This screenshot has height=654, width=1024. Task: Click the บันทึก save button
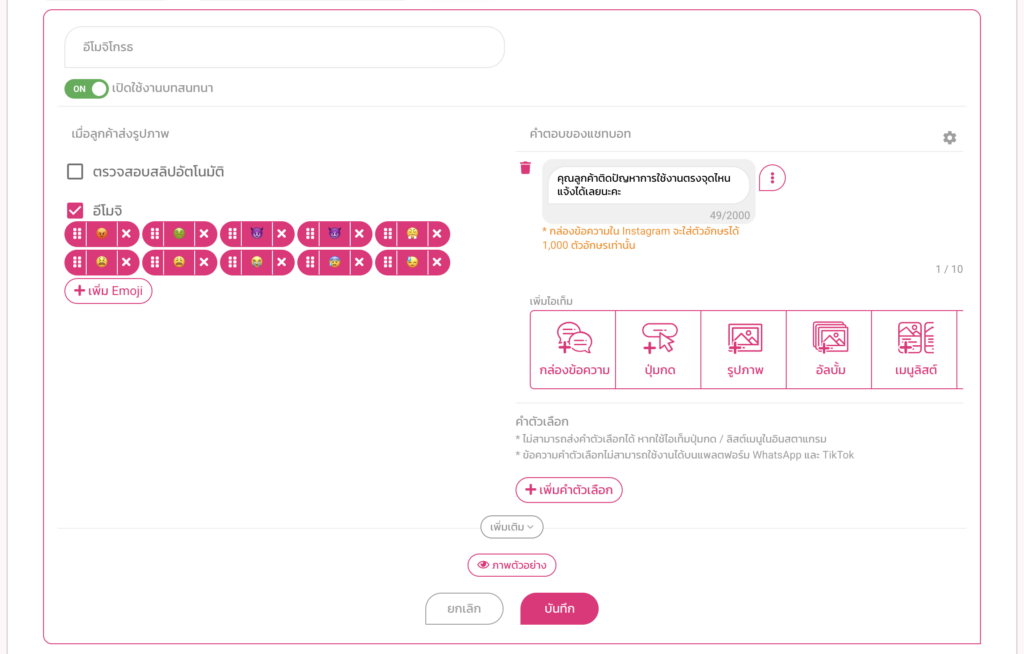(559, 609)
